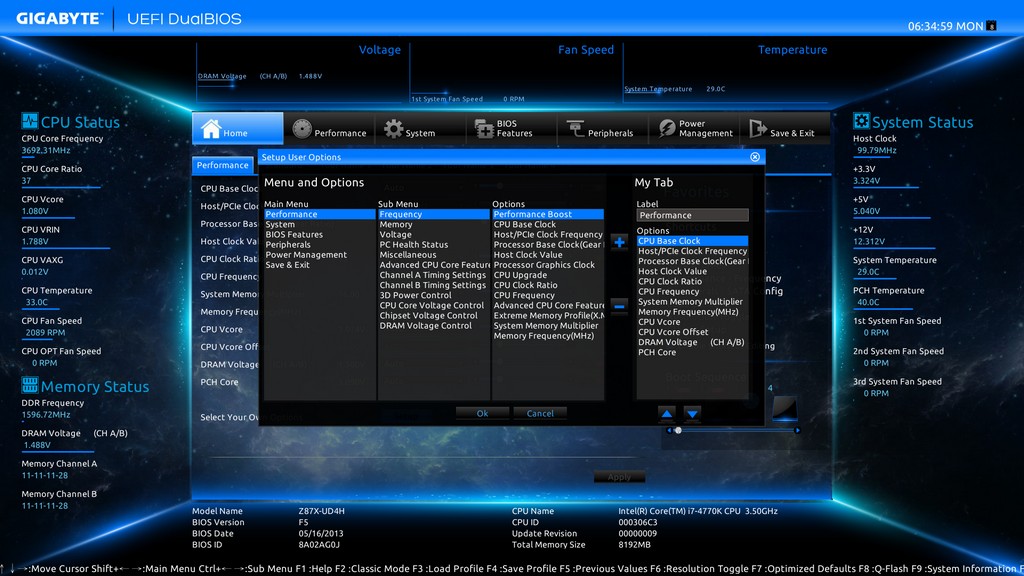The image size is (1024, 576).
Task: Click the CPU Status icon
Action: (x=29, y=121)
